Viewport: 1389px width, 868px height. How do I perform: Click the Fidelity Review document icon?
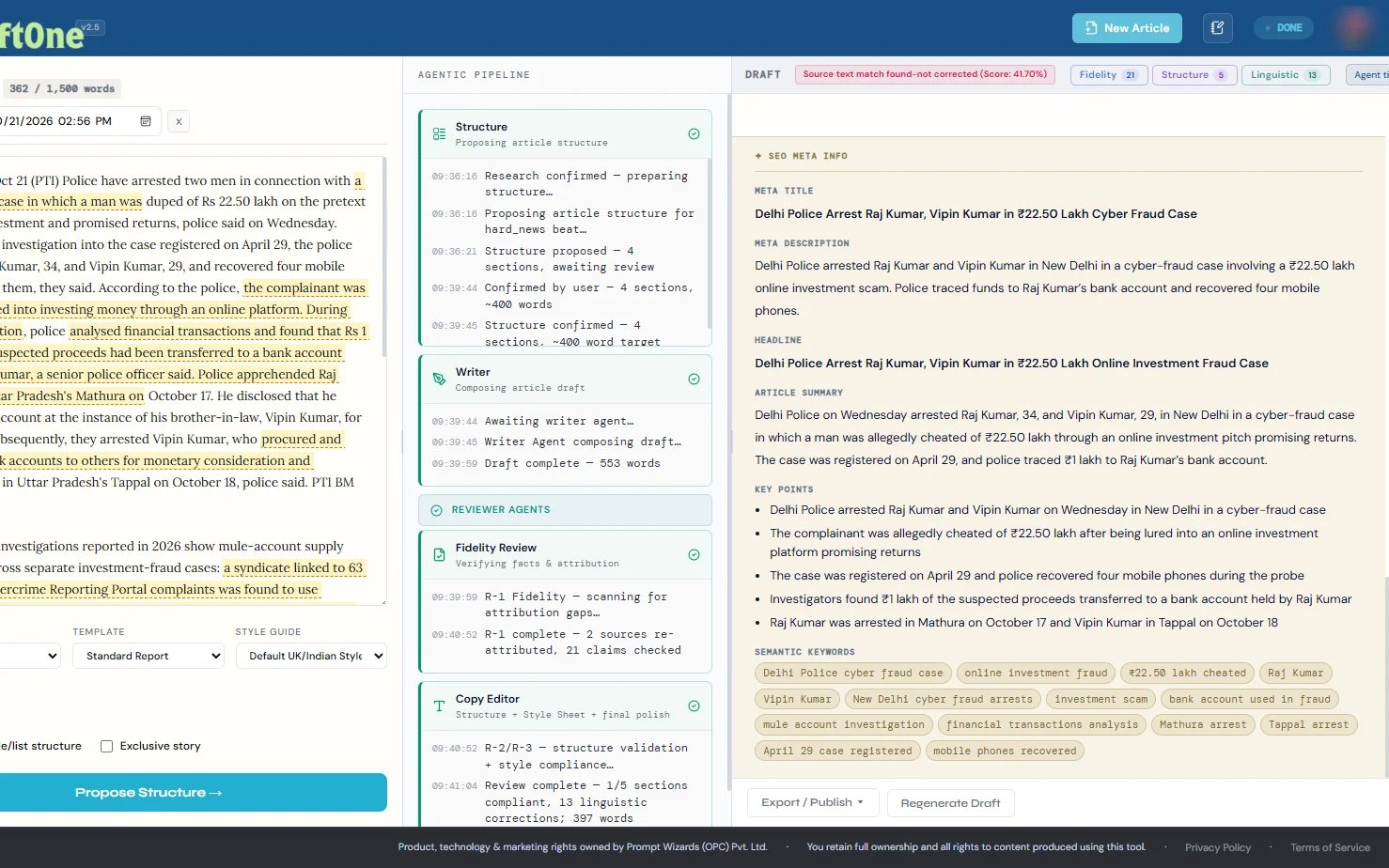pos(439,555)
